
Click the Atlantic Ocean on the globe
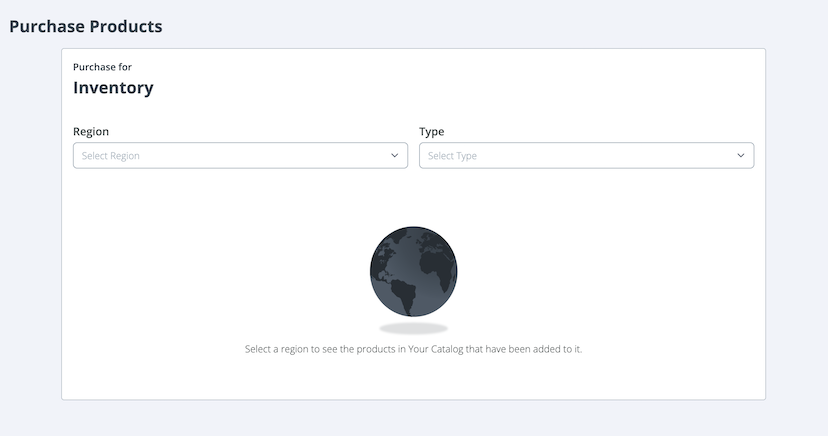413,268
